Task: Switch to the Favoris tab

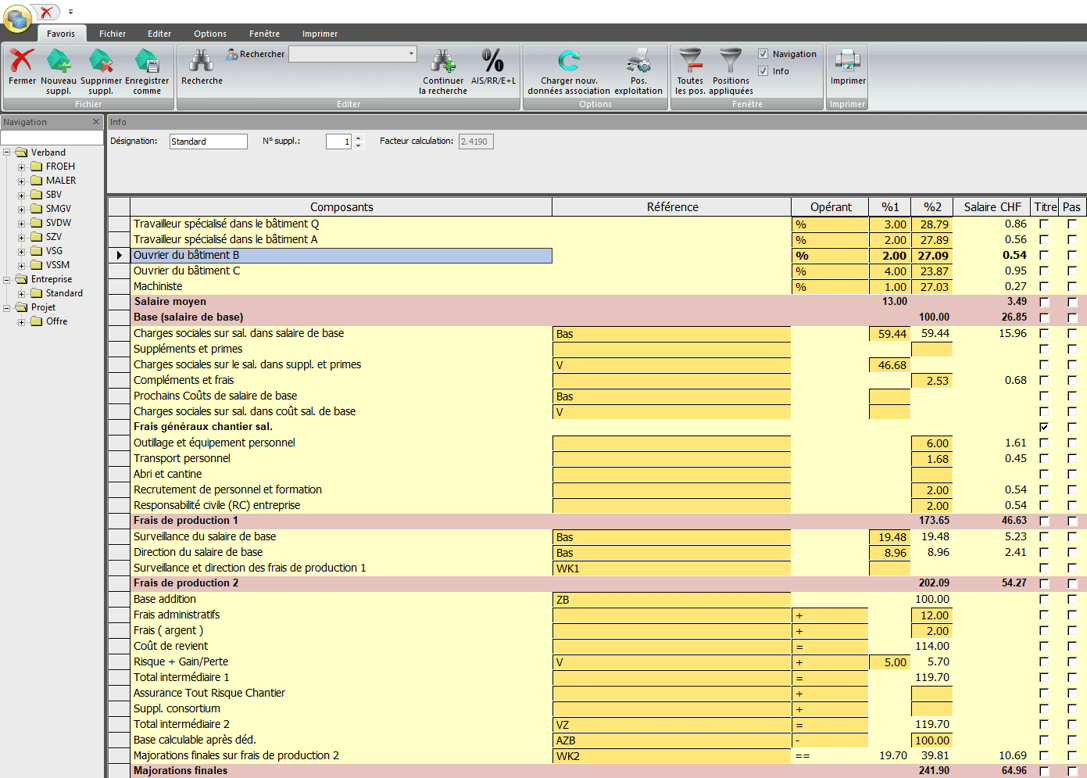Action: click(x=61, y=33)
